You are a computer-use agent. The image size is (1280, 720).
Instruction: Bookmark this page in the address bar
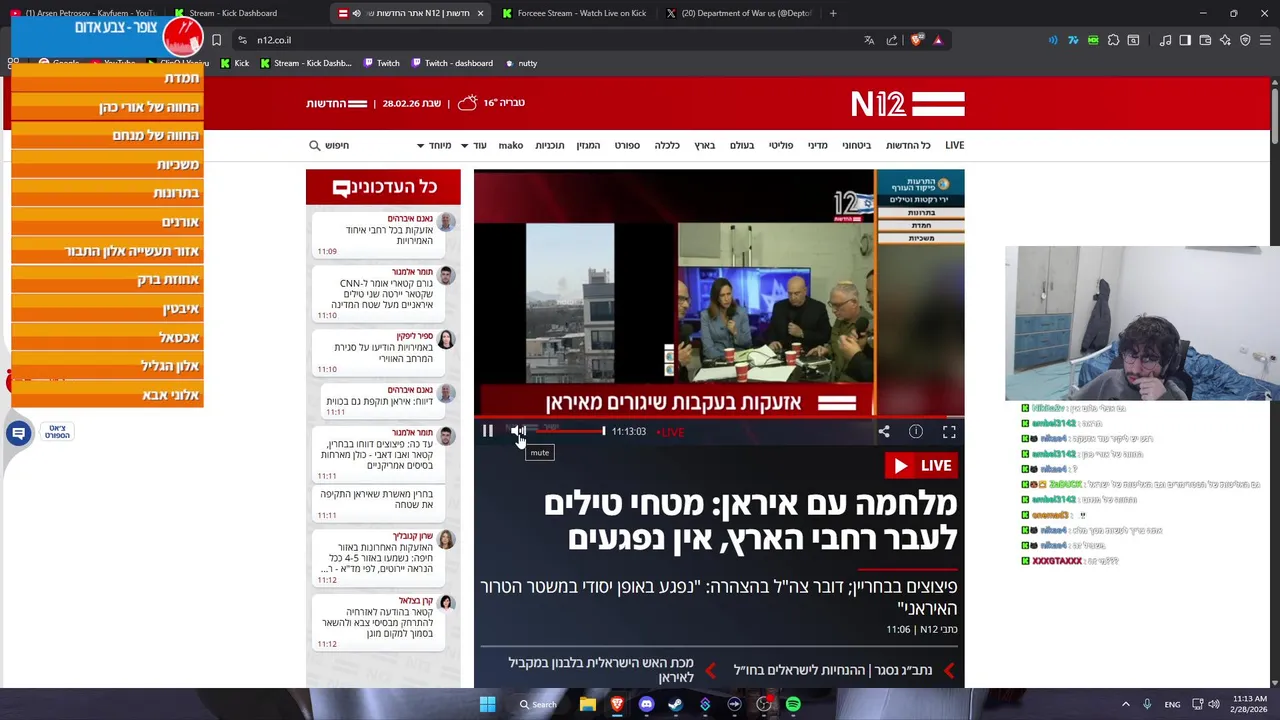216,40
